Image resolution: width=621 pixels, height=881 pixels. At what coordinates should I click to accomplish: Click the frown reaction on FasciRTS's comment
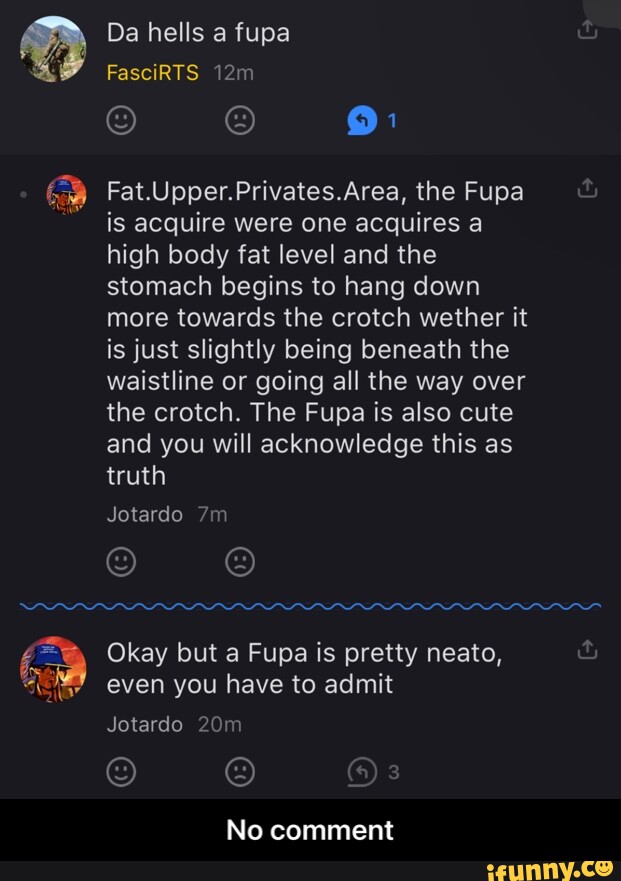[x=239, y=120]
